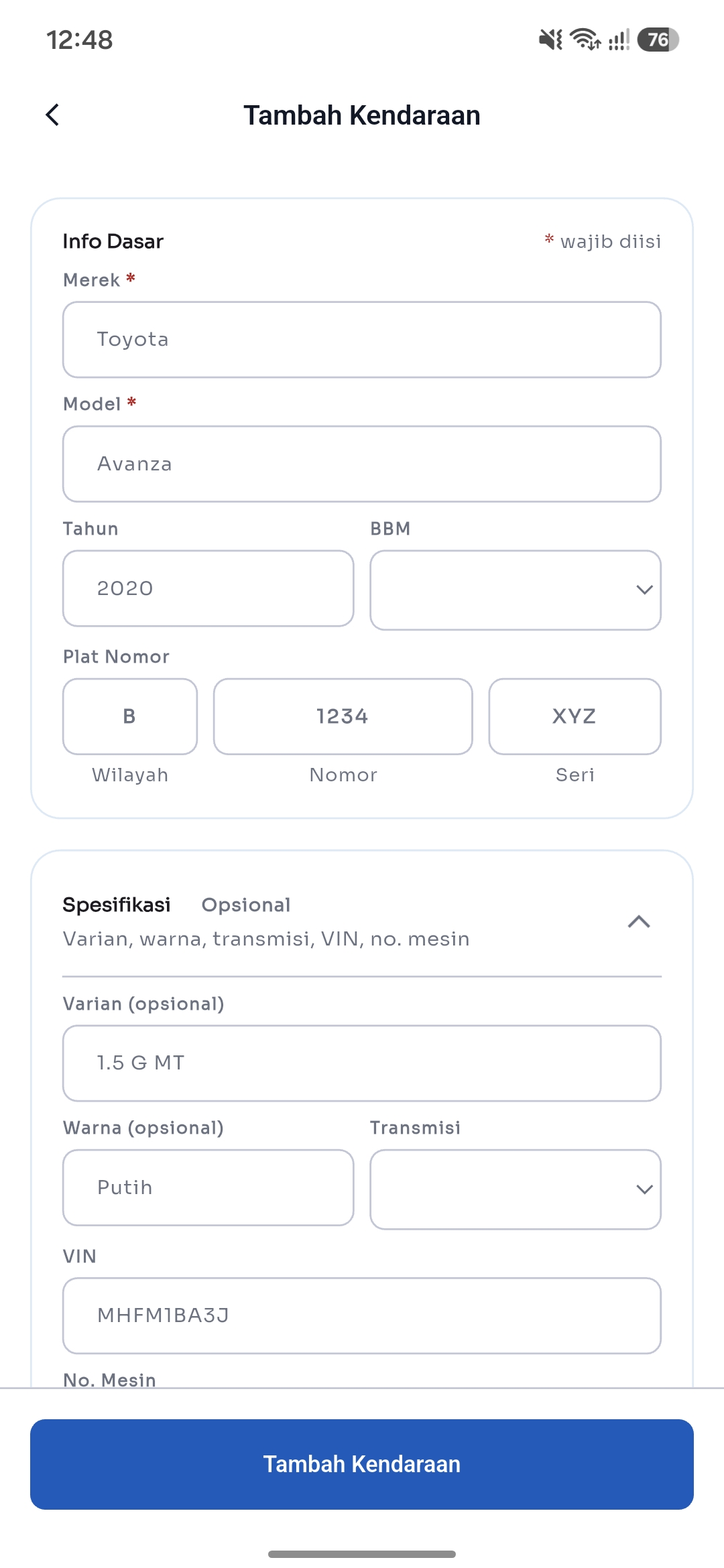
Task: Submit with the blue Tambah Kendaraan button
Action: click(x=362, y=1464)
